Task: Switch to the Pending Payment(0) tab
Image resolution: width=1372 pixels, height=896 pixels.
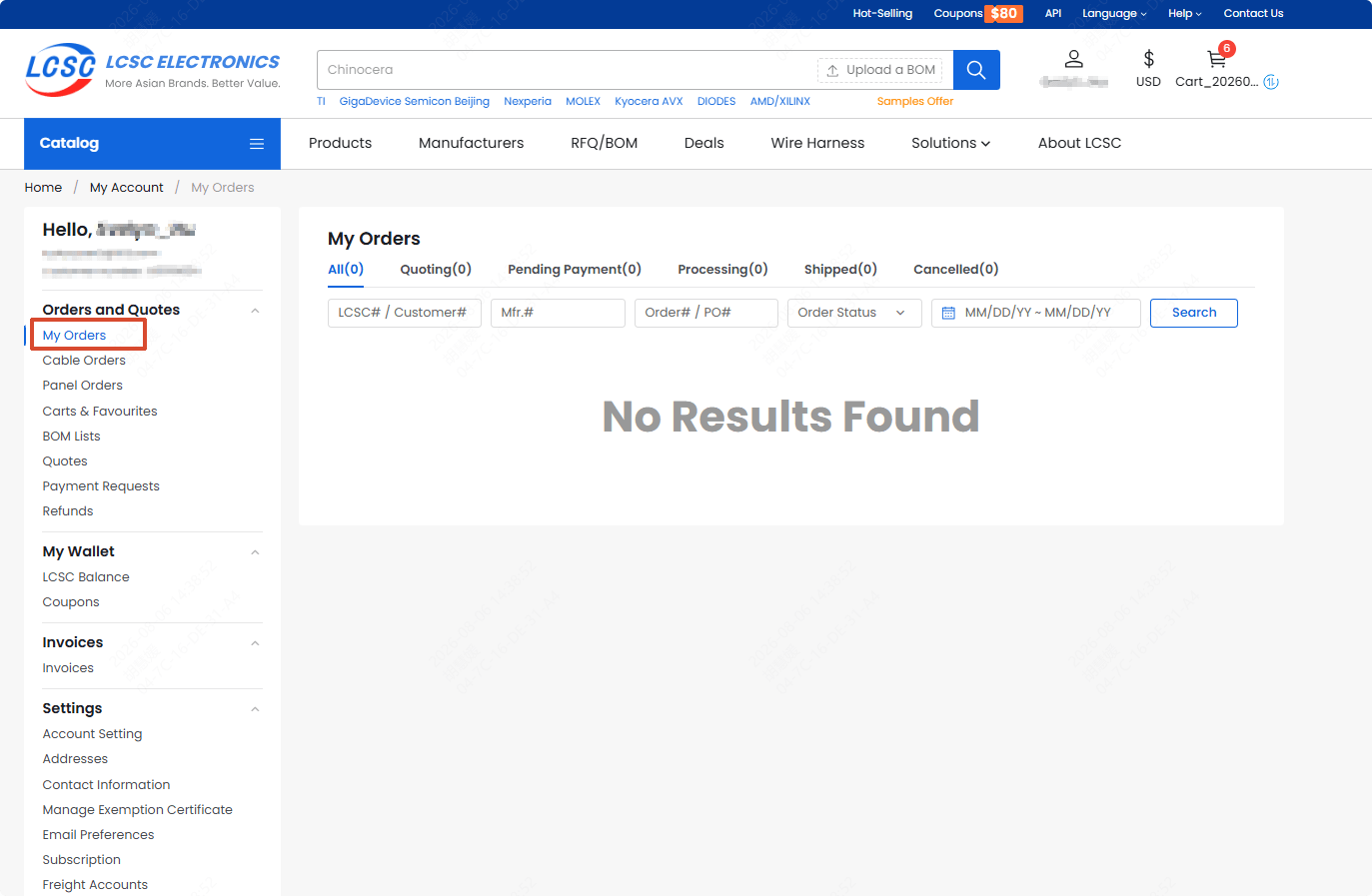Action: [x=575, y=269]
